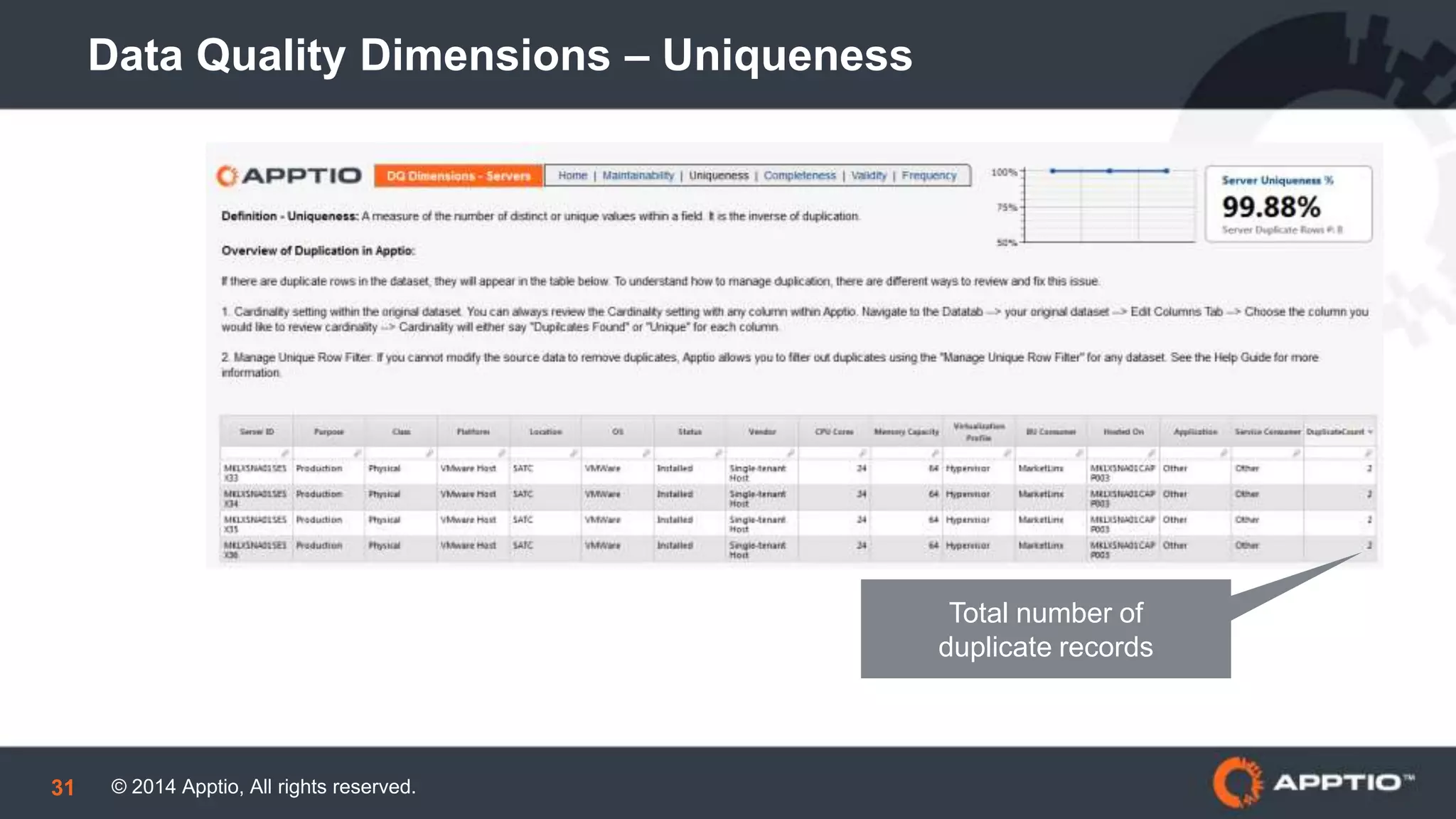Click filter icon under Memory Capacity column
Image resolution: width=1456 pixels, height=819 pixels.
tap(936, 453)
